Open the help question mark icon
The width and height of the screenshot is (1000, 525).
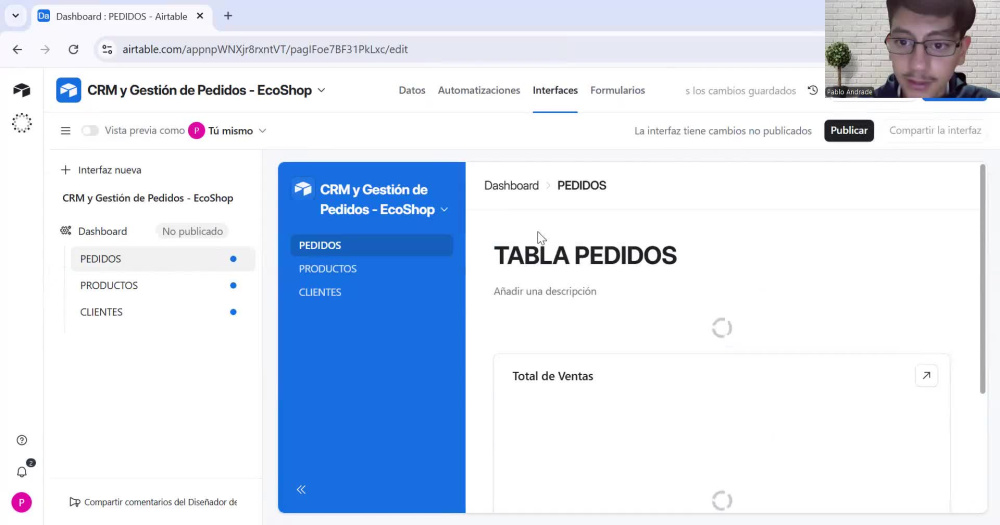pos(22,440)
